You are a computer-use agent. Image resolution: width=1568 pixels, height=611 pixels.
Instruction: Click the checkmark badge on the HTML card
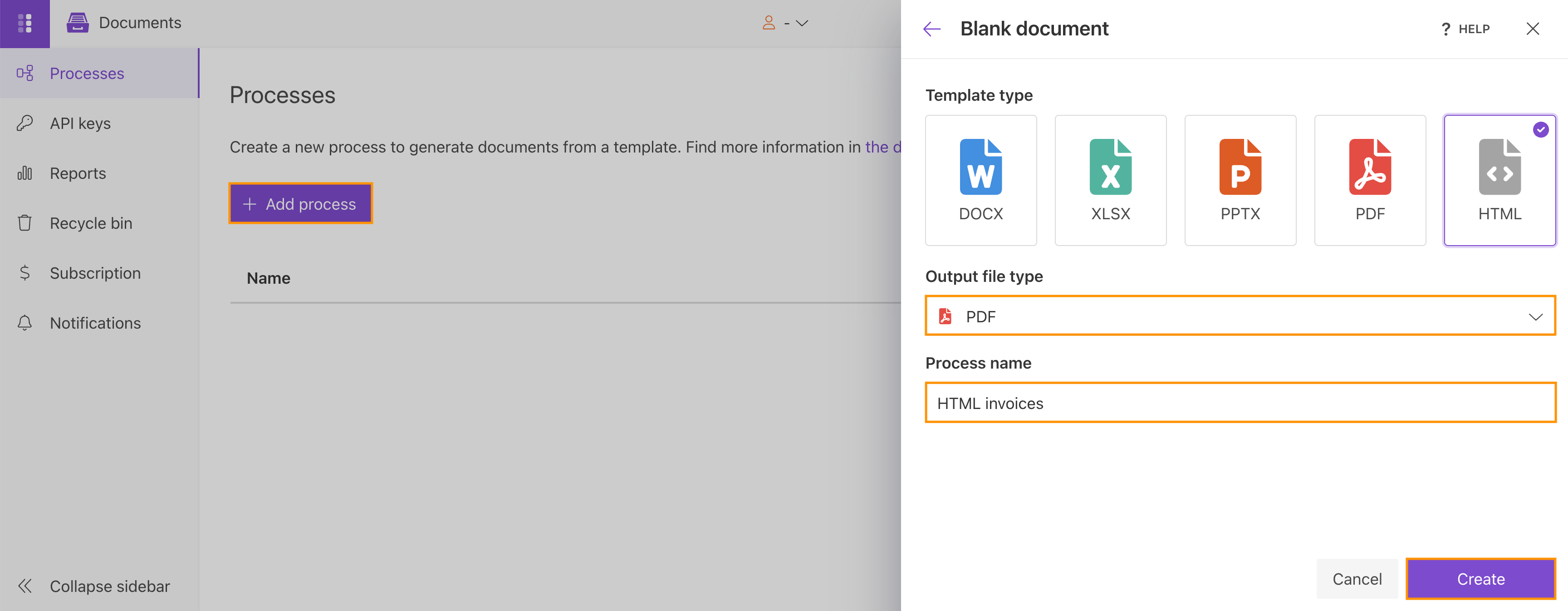[x=1541, y=129]
